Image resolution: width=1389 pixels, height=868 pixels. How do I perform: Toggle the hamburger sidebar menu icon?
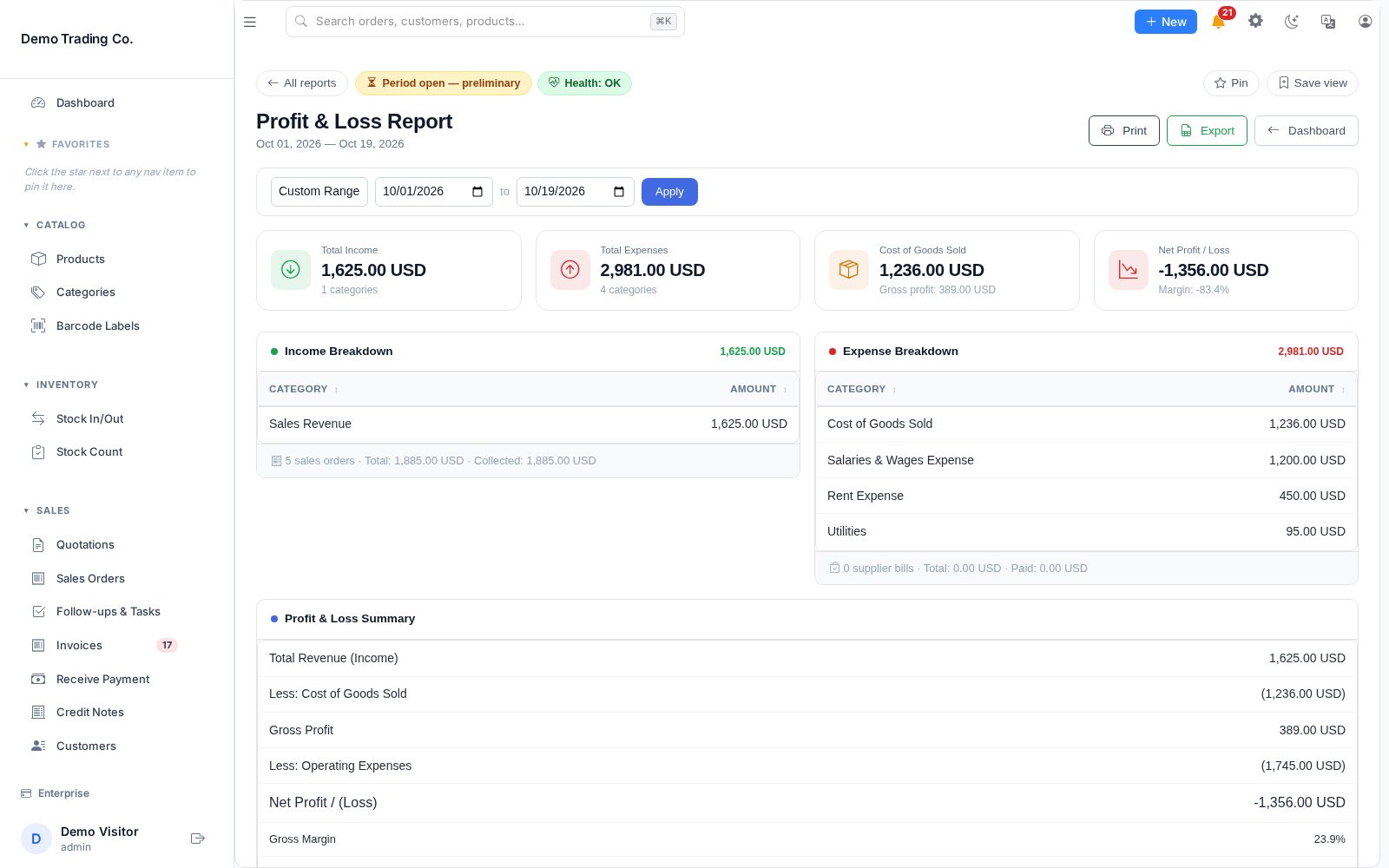[x=250, y=22]
